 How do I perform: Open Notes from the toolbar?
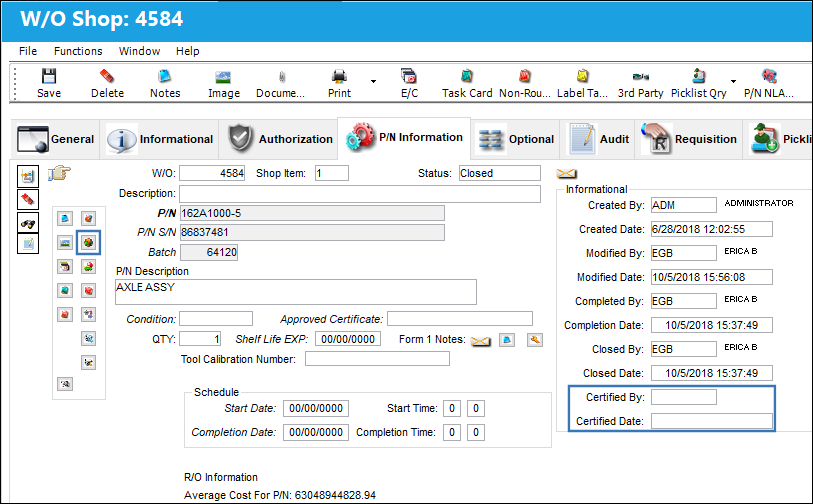point(165,77)
